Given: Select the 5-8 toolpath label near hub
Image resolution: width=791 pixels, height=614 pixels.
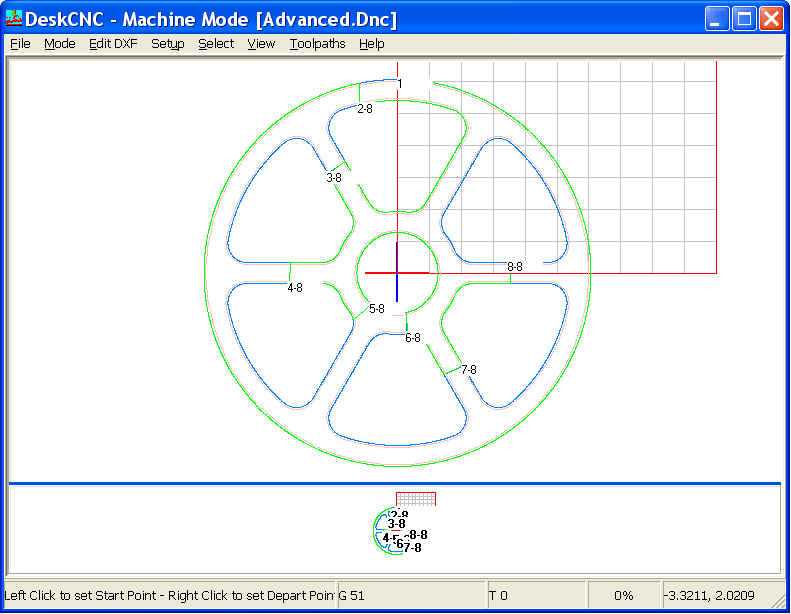Looking at the screenshot, I should pyautogui.click(x=377, y=309).
